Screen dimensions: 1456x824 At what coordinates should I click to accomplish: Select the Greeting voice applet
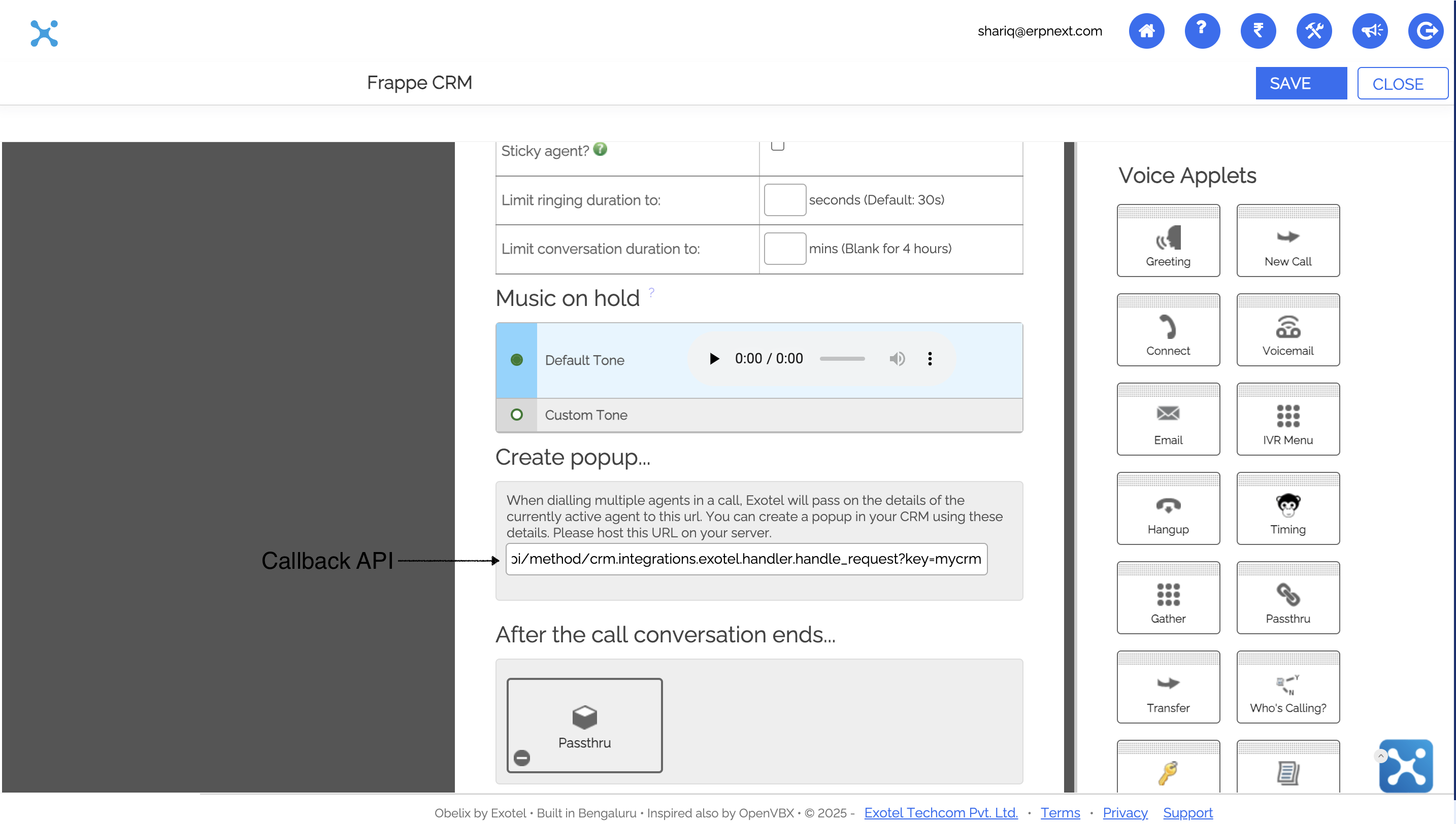1168,241
